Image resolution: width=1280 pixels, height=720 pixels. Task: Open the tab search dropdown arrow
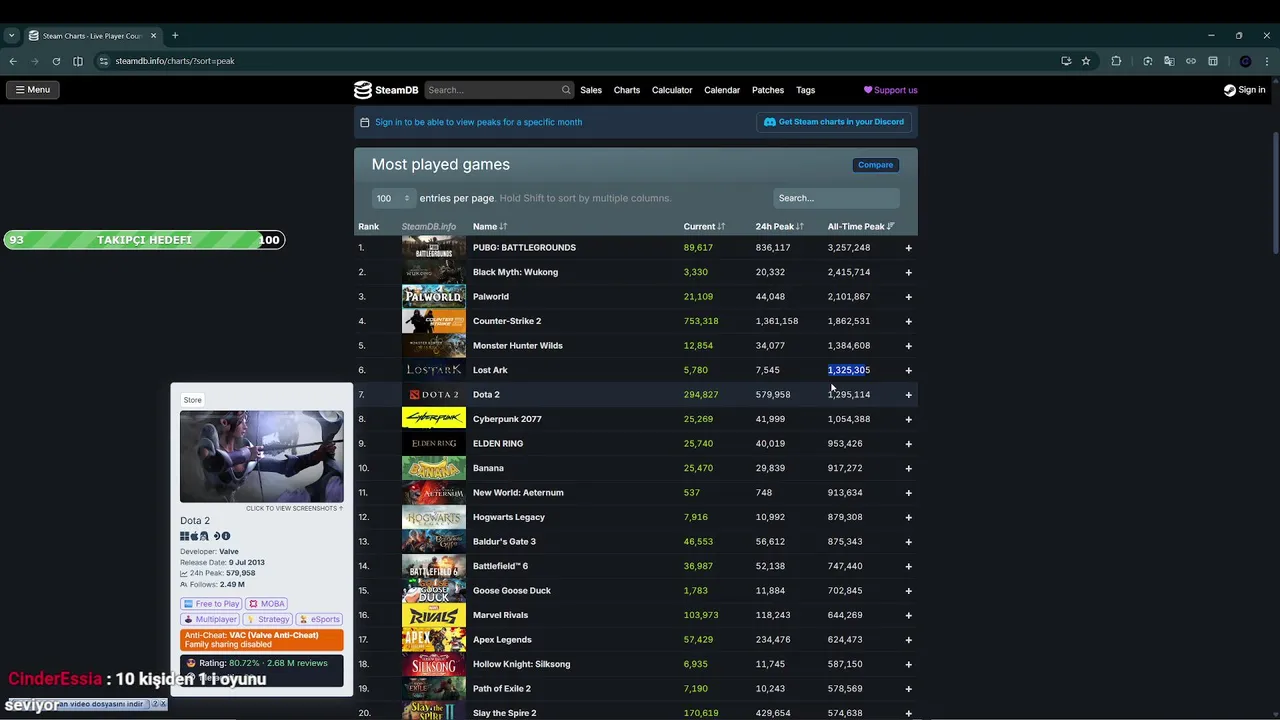tap(11, 36)
